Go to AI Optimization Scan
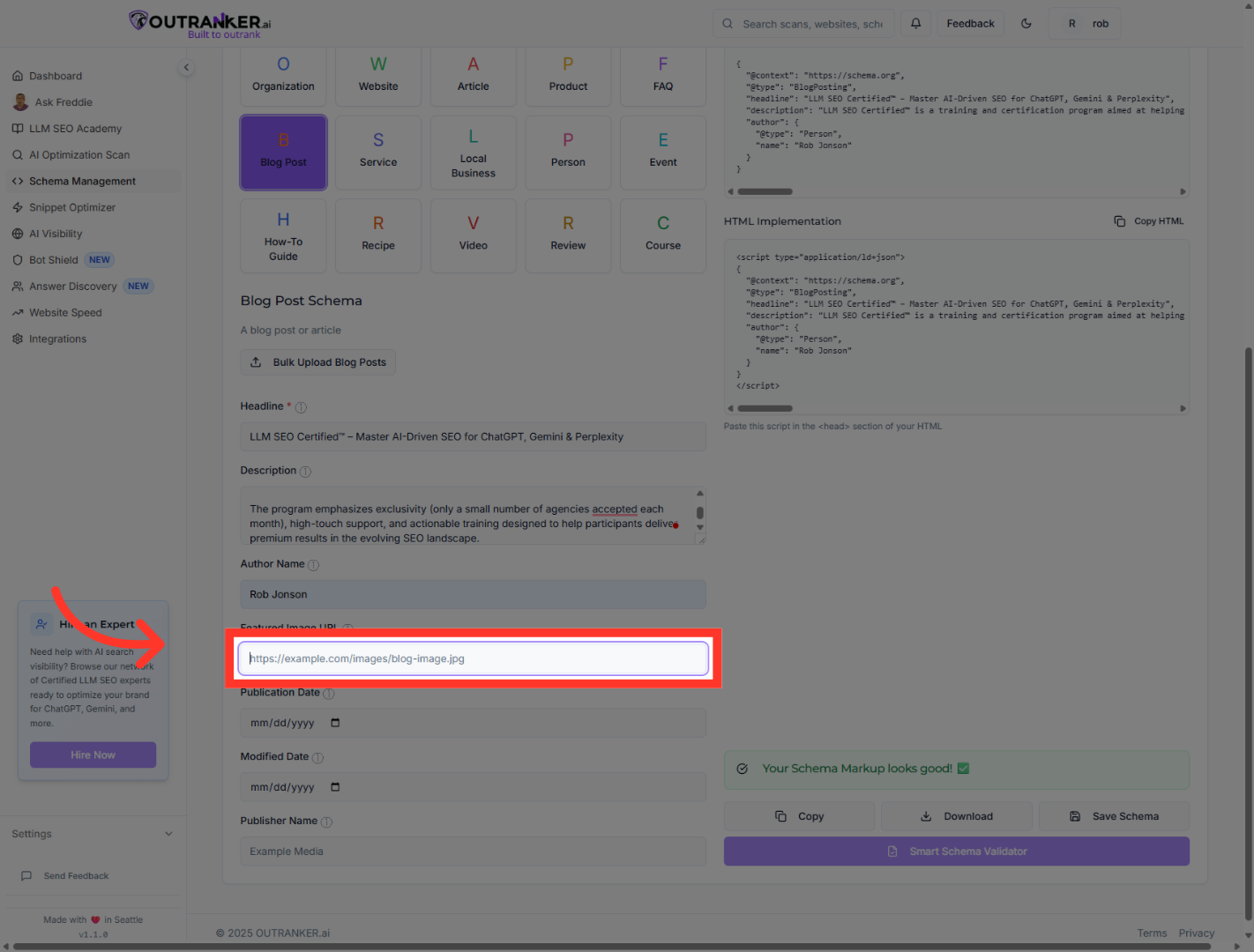Viewport: 1254px width, 952px height. (79, 155)
